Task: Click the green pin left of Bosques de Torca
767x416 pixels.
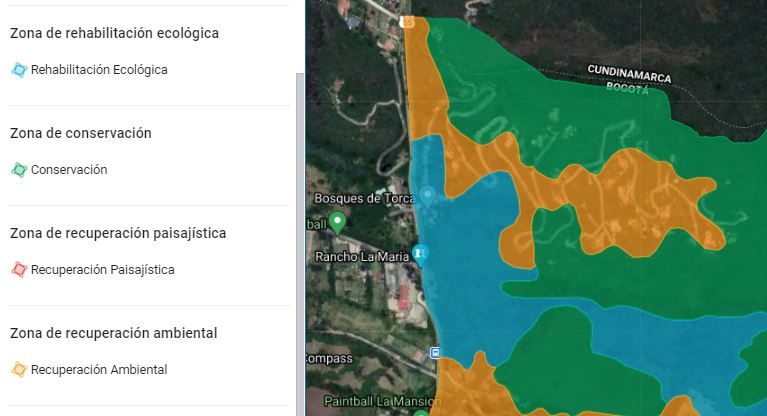Action: point(338,222)
